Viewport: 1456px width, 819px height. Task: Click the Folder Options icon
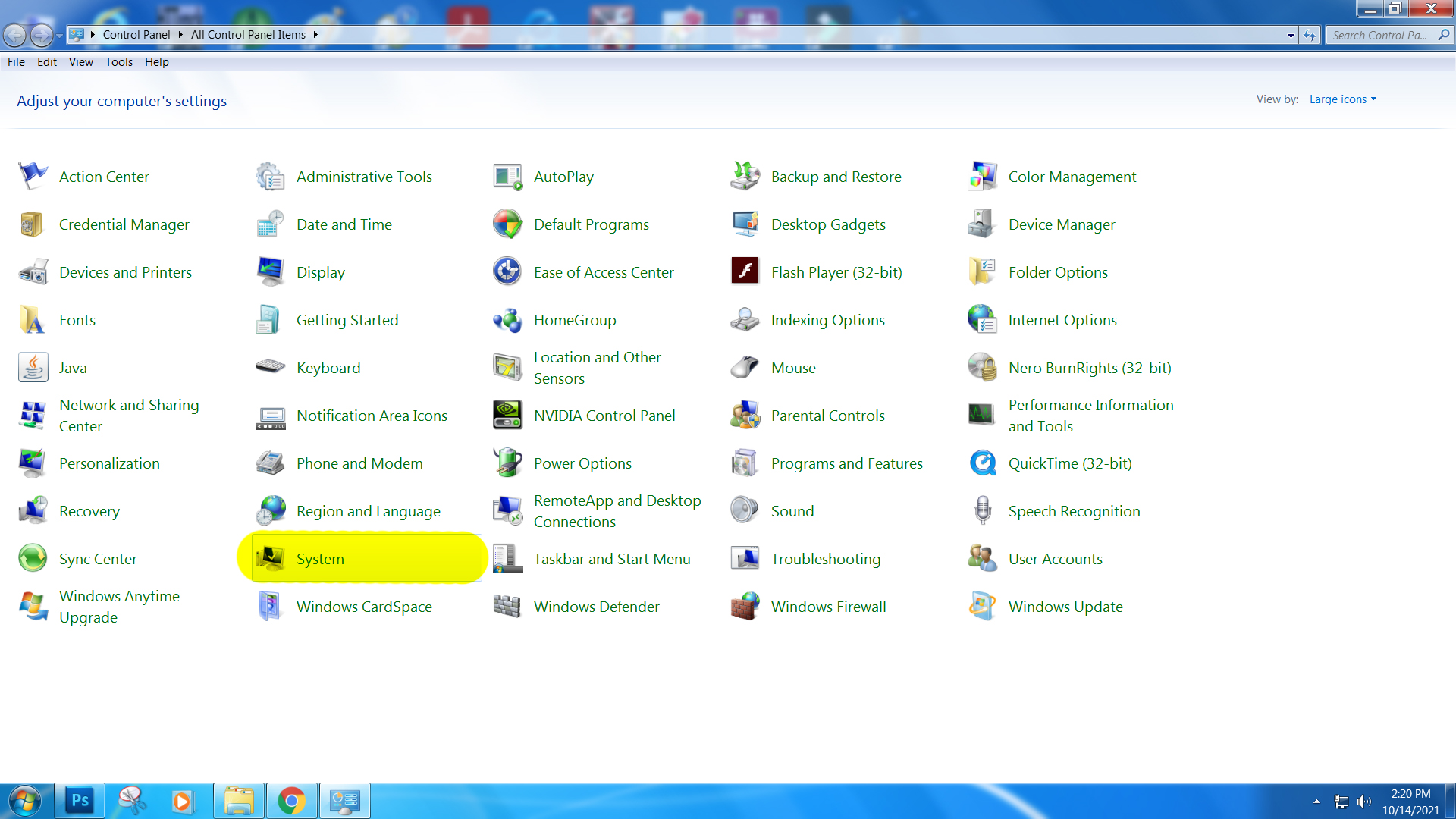pyautogui.click(x=982, y=272)
